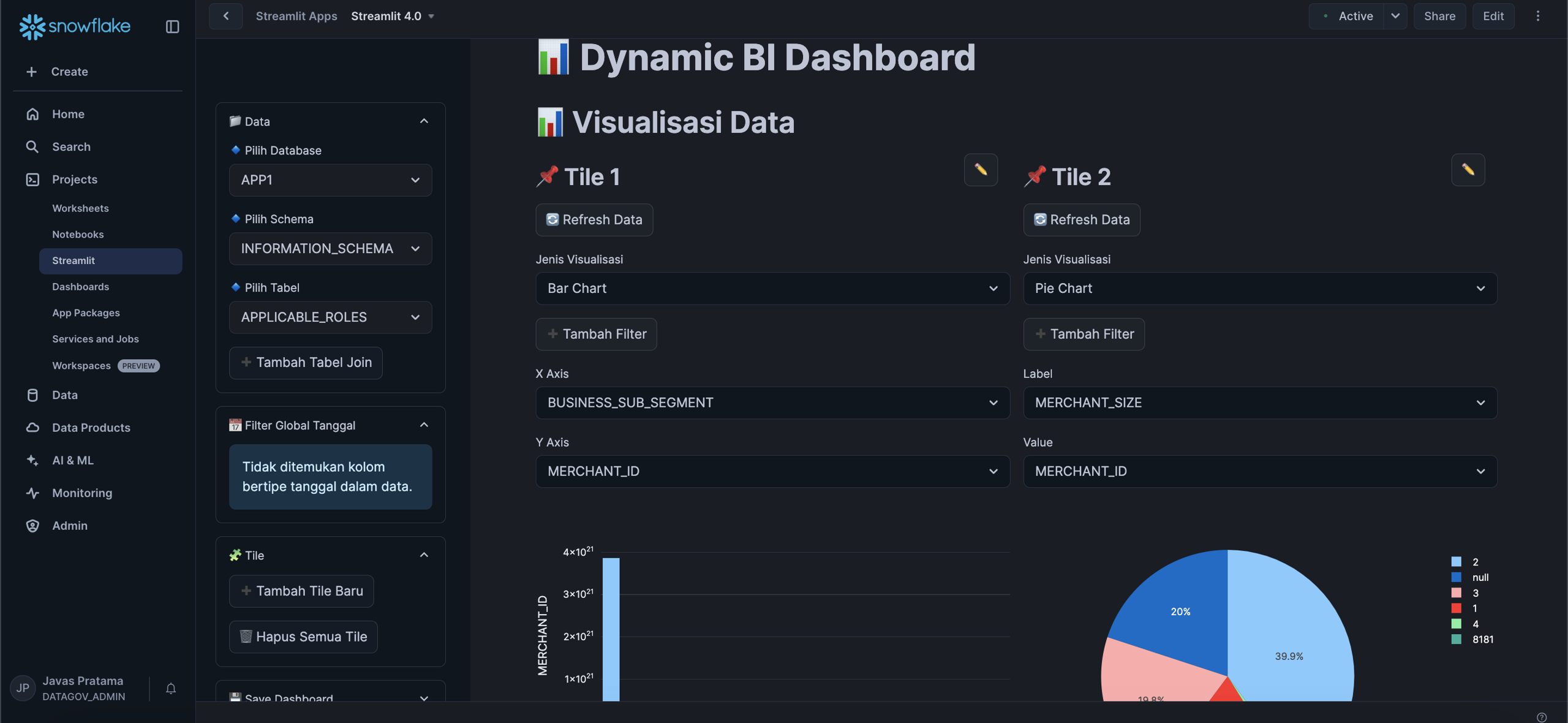Open the Worksheets page

[80, 208]
